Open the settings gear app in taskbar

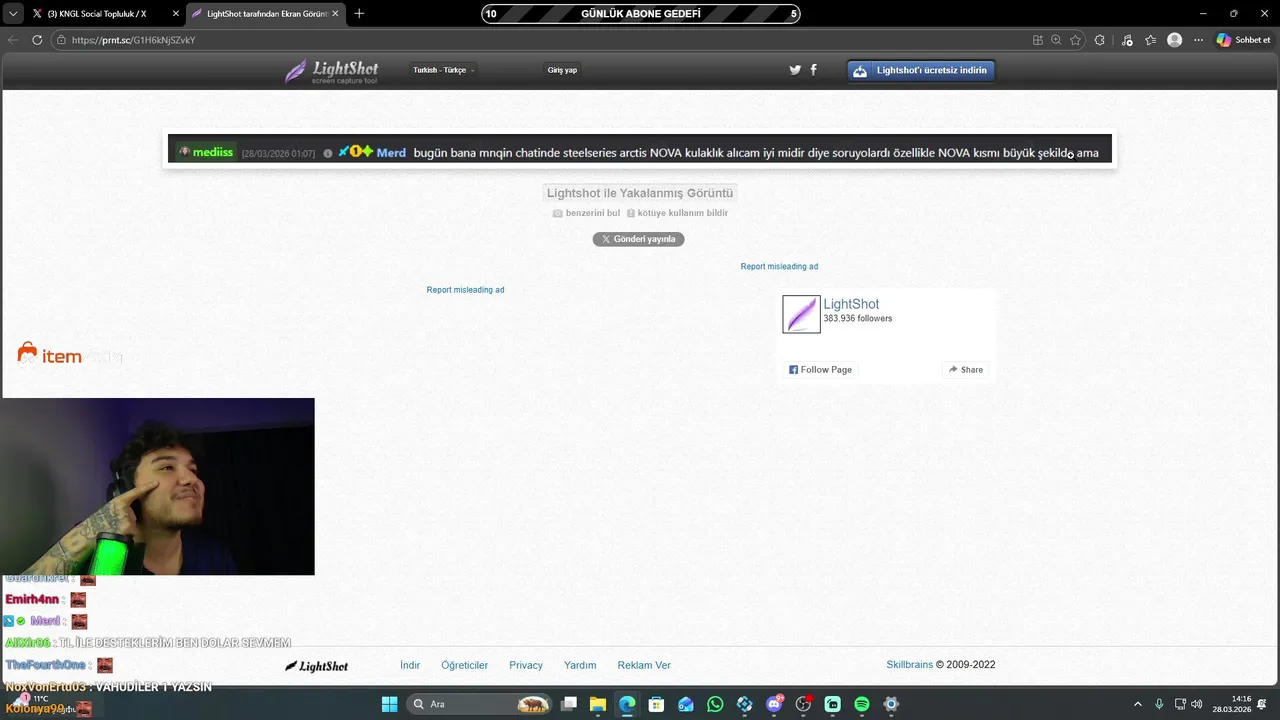pyautogui.click(x=891, y=704)
